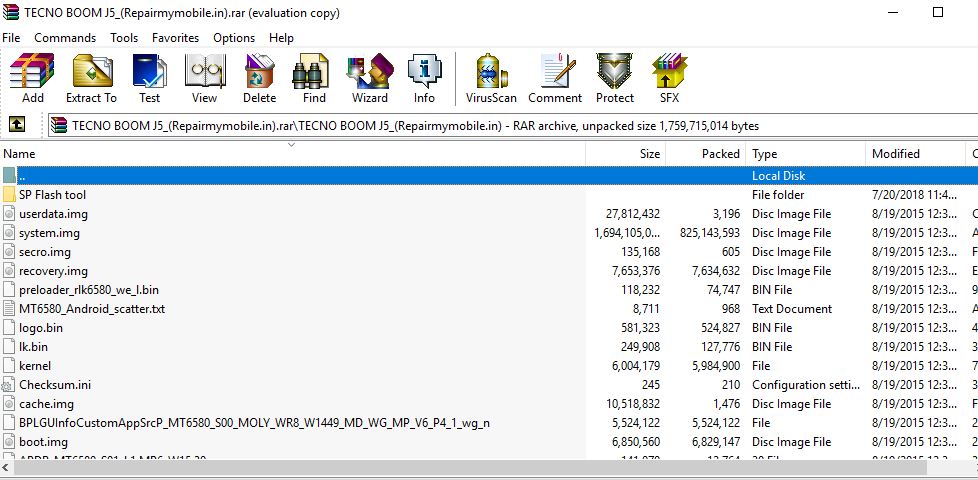The image size is (978, 480).
Task: Sort files by Size column header
Action: point(626,153)
